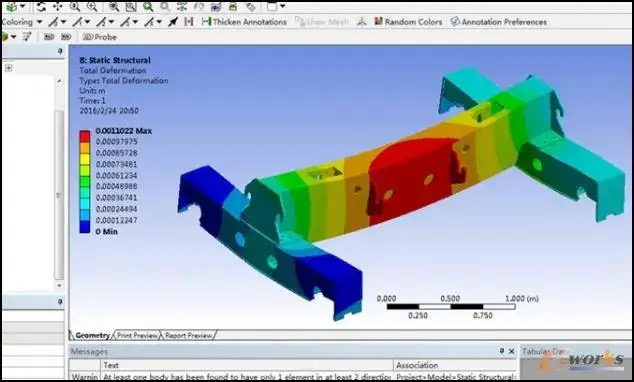
Task: Click the Association column header
Action: [456, 365]
